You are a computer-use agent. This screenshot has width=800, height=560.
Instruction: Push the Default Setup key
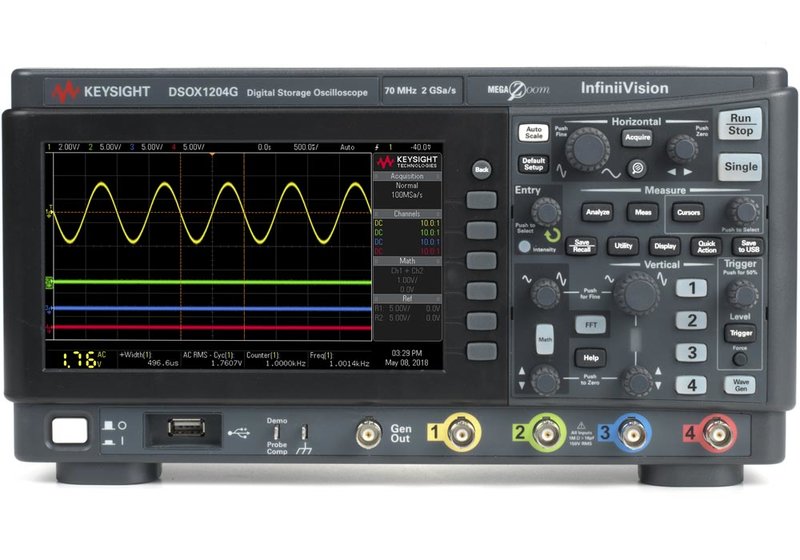[534, 164]
